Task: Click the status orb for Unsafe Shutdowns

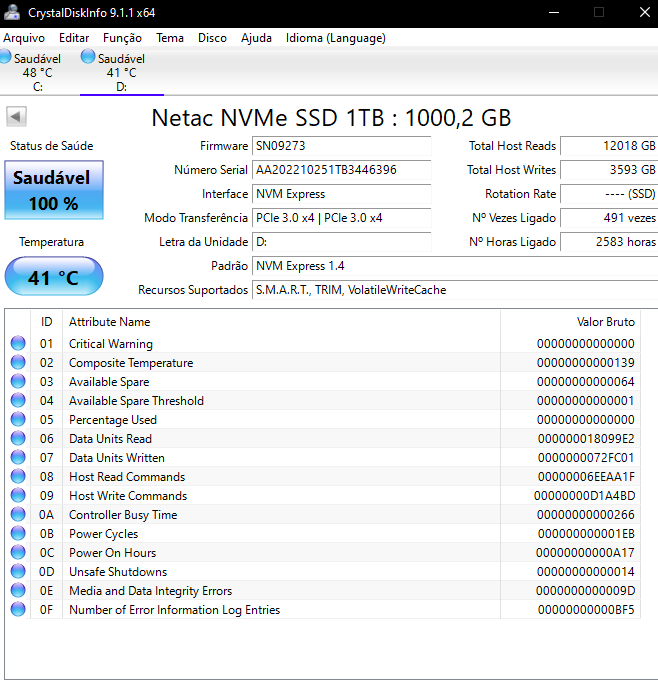Action: pos(18,571)
